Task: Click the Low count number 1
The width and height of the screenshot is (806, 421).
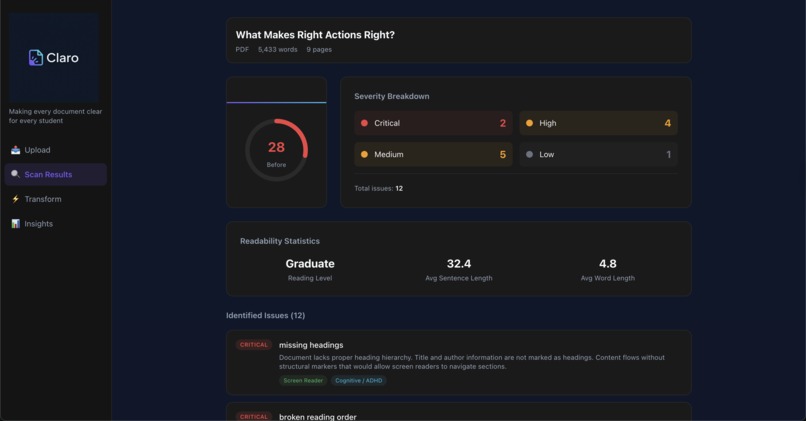Action: point(669,154)
